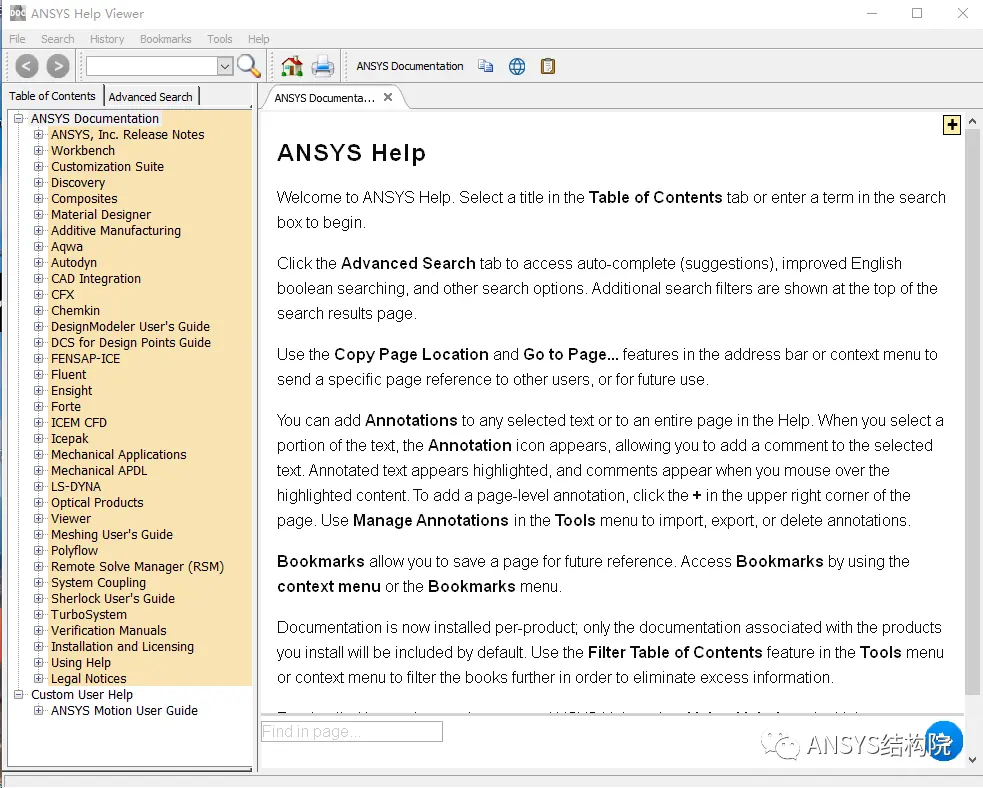Open the History menu

(107, 39)
